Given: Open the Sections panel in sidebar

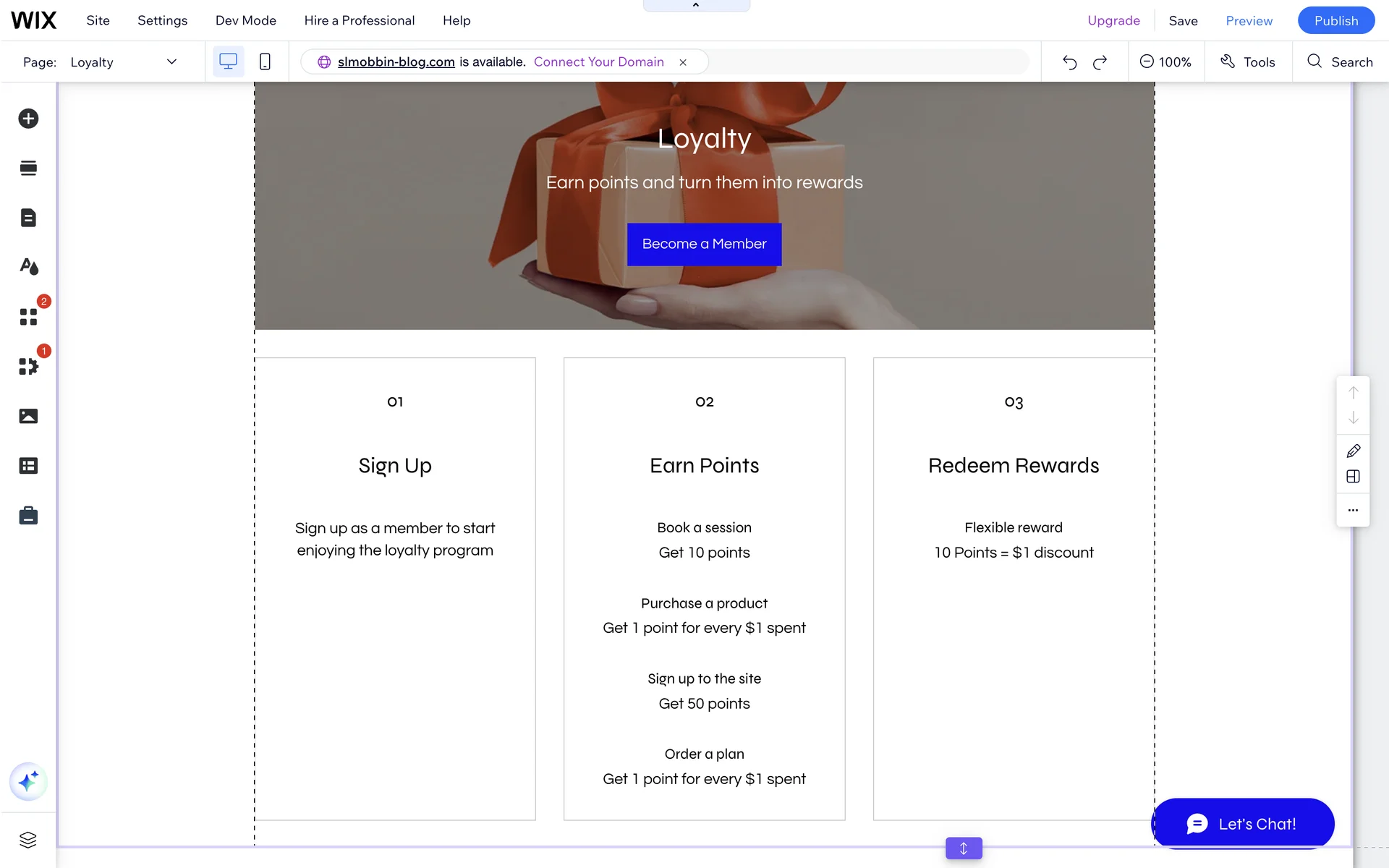Looking at the screenshot, I should click(28, 169).
